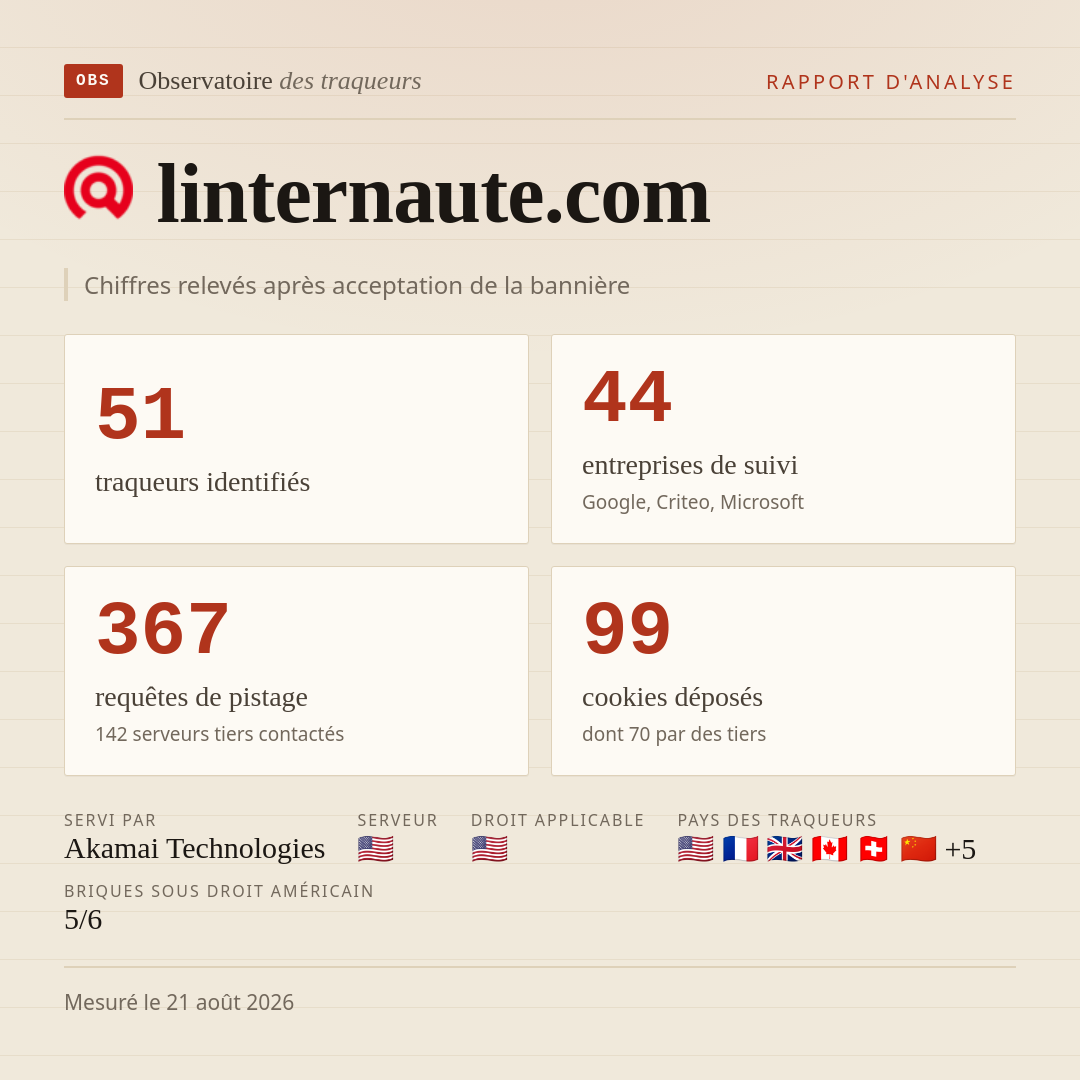Click the US flag in Pays des traqueurs
The image size is (1080, 1080).
tap(696, 849)
